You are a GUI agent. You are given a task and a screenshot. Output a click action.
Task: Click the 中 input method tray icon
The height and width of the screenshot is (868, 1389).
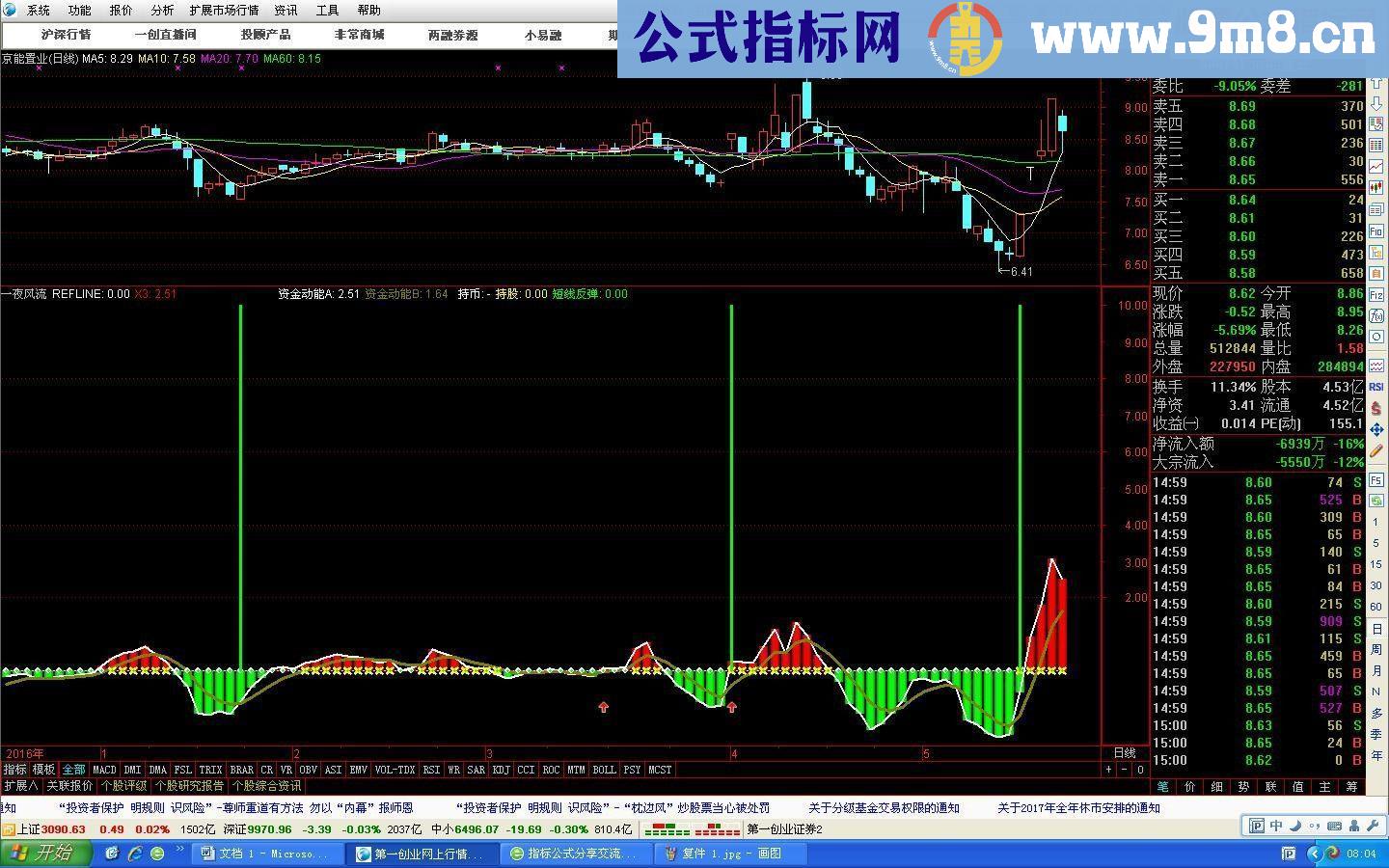coord(1275,826)
